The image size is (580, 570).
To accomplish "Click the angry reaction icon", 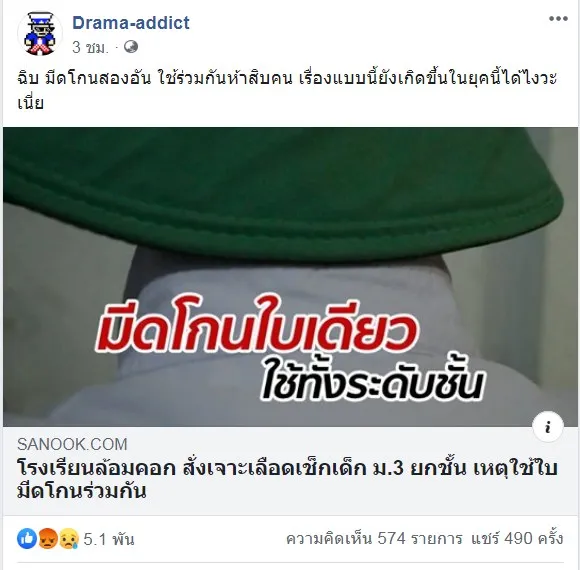I will point(48,539).
